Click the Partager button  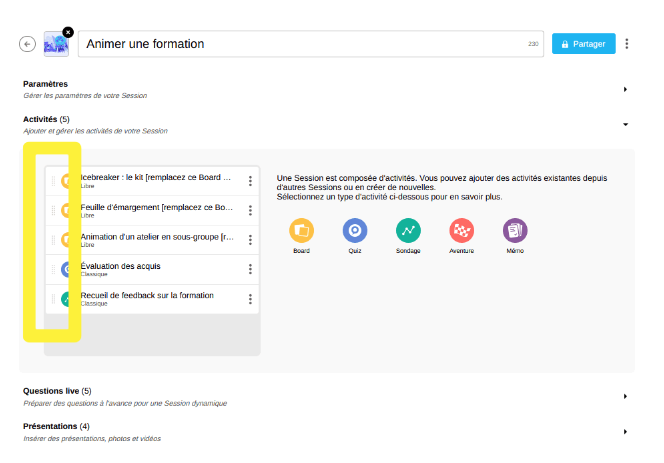[x=577, y=44]
